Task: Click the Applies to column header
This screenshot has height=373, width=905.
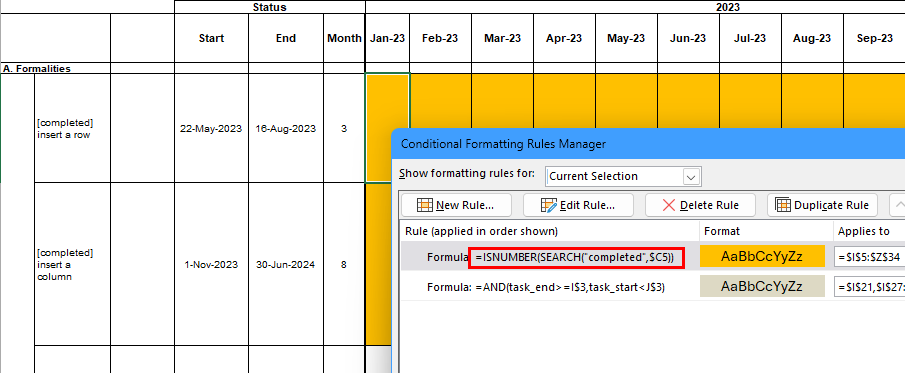Action: tap(868, 232)
